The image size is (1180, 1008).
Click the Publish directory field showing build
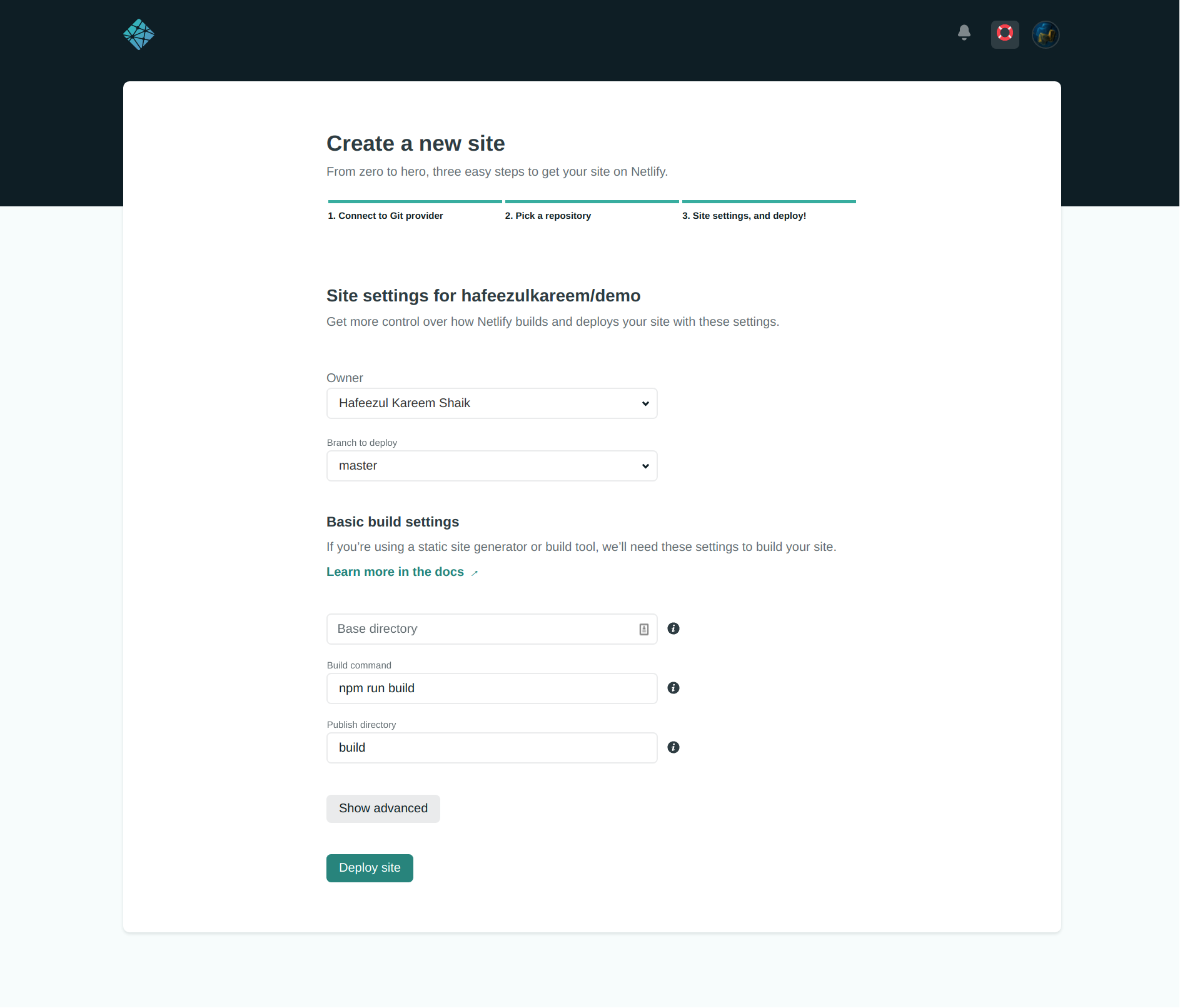[x=492, y=747]
